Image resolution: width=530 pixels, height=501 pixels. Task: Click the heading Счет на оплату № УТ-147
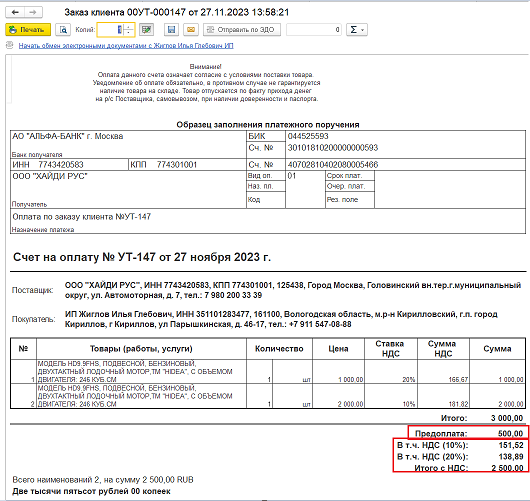142,257
